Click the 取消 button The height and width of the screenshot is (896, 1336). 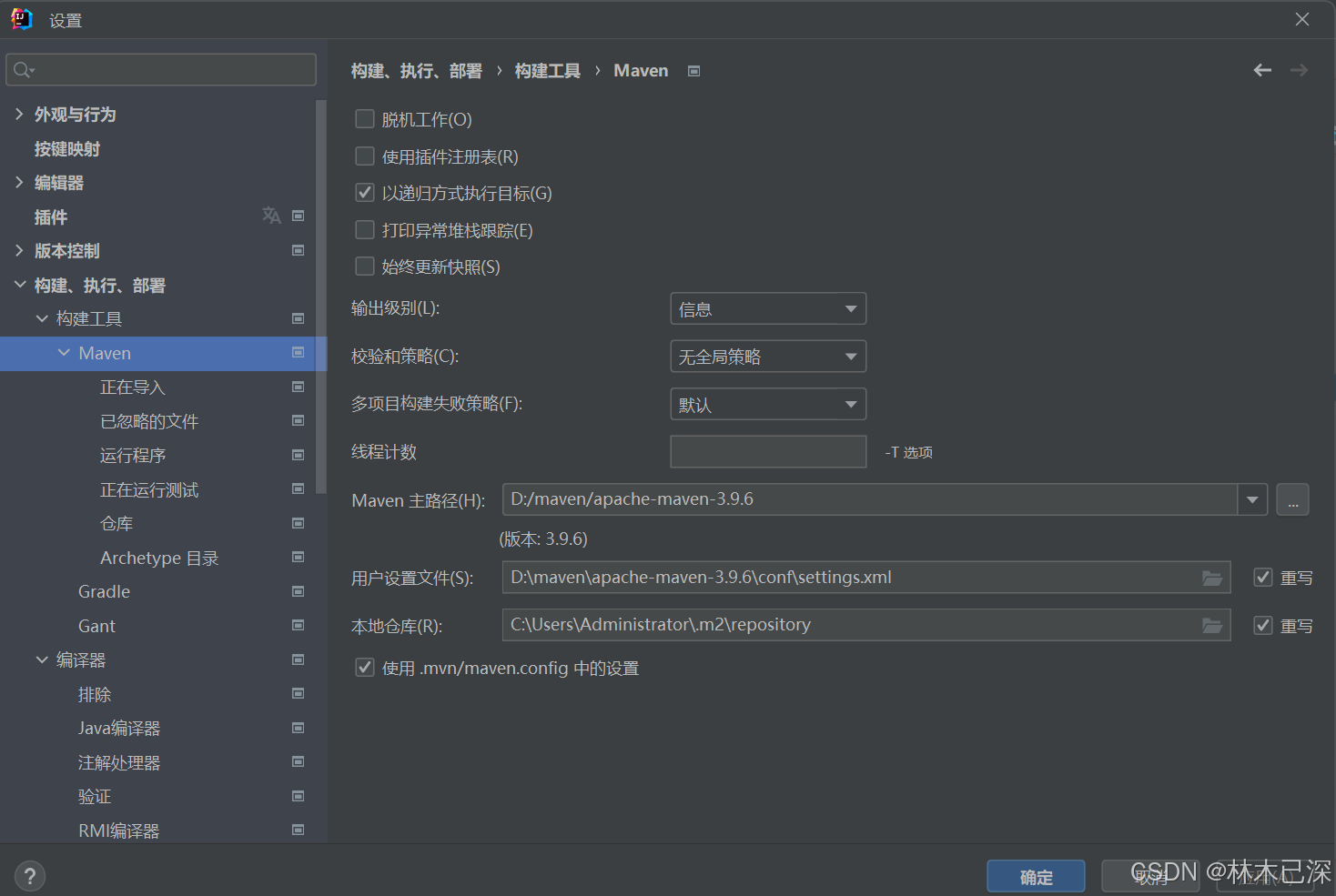coord(1150,877)
